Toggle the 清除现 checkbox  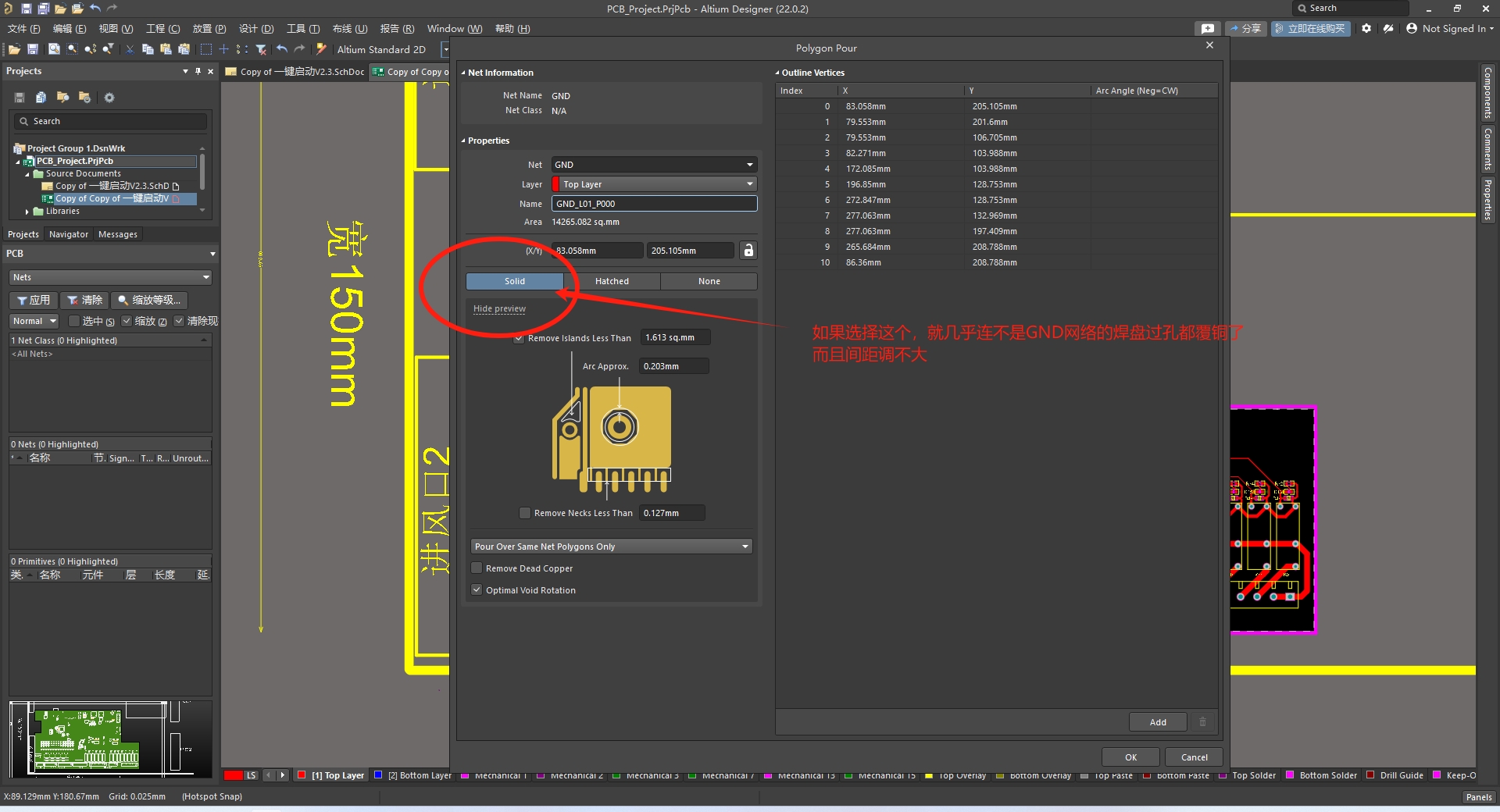[x=179, y=321]
